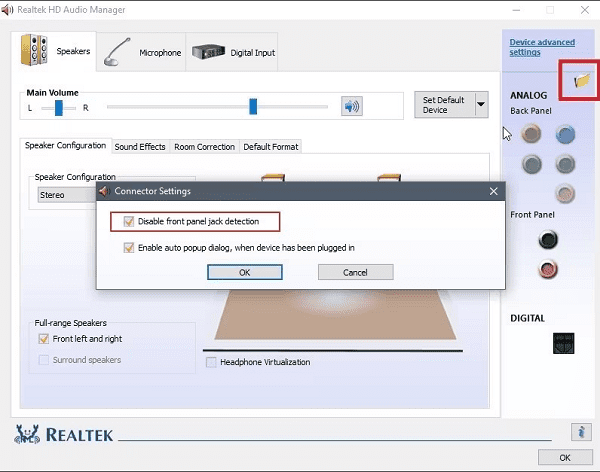Switch to the Digital Input tab
The image size is (600, 472).
point(232,52)
